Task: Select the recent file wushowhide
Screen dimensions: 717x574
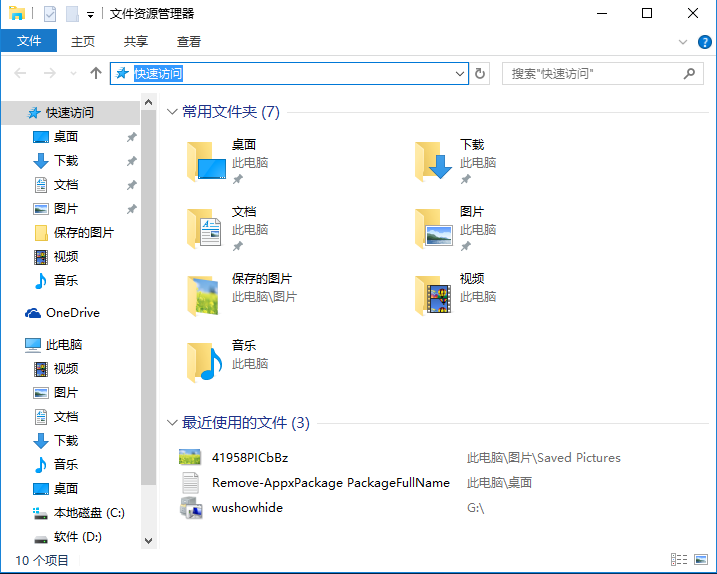Action: tap(247, 508)
